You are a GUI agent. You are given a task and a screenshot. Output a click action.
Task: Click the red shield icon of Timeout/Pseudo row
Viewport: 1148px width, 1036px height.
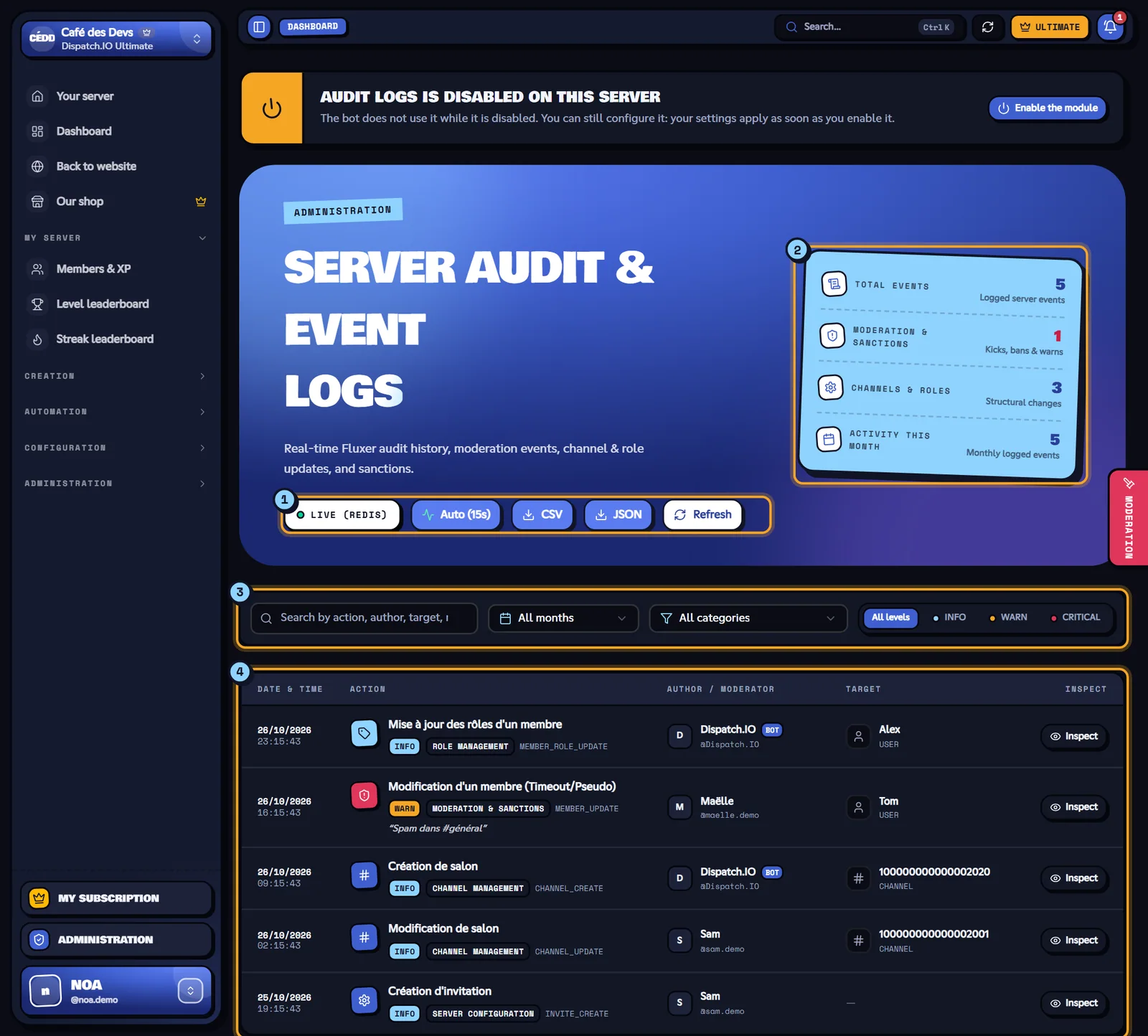tap(364, 796)
